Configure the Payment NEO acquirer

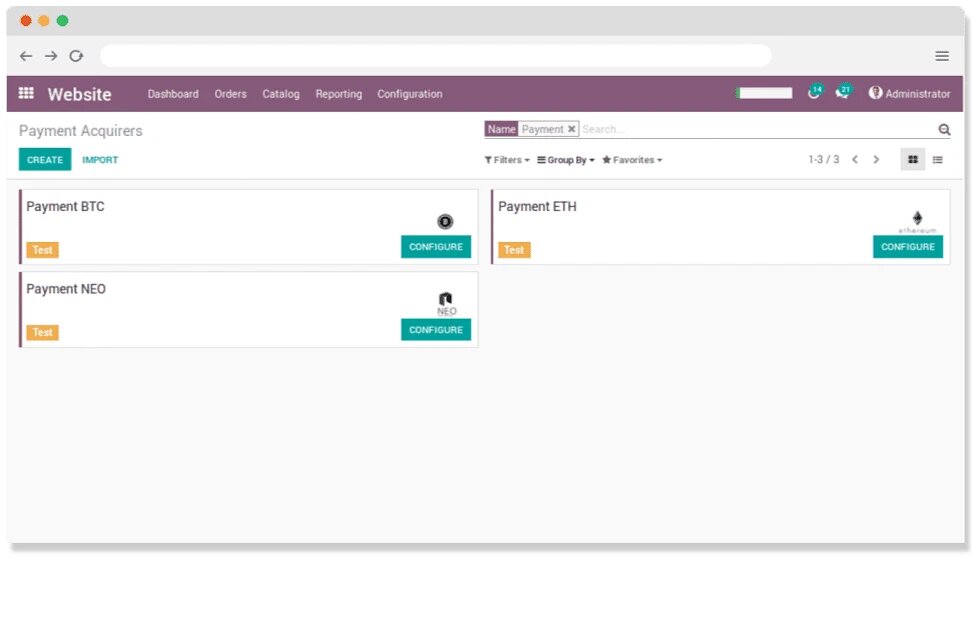click(x=435, y=329)
